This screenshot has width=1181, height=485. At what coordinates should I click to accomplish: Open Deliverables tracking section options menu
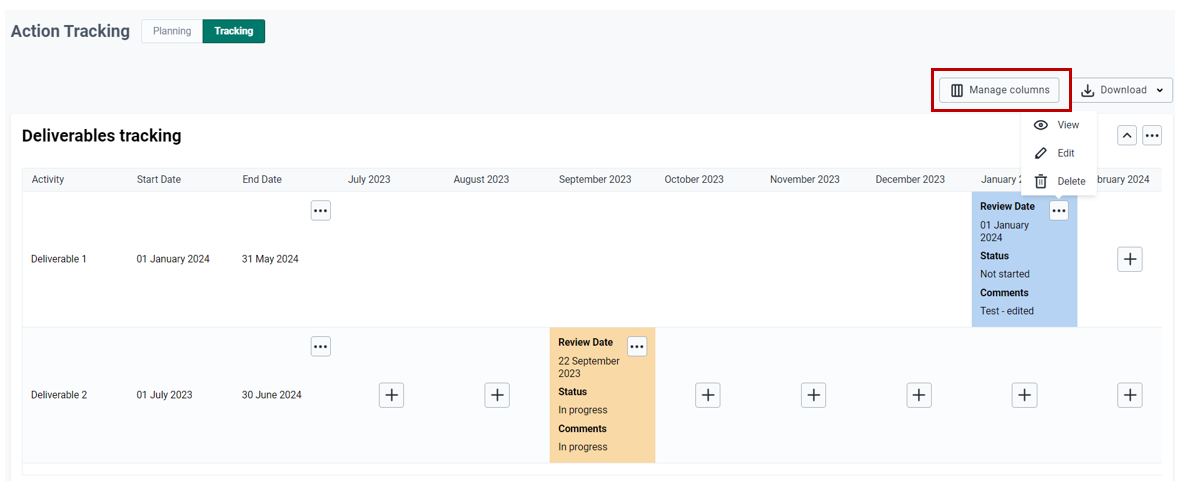click(x=1152, y=136)
